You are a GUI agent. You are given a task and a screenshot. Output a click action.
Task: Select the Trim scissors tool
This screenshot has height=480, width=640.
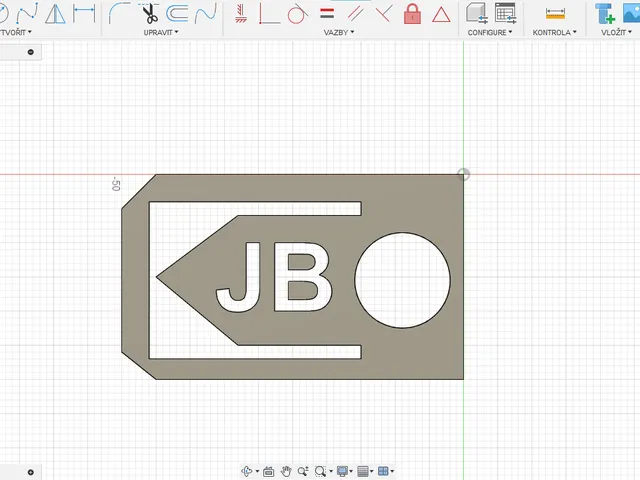149,13
